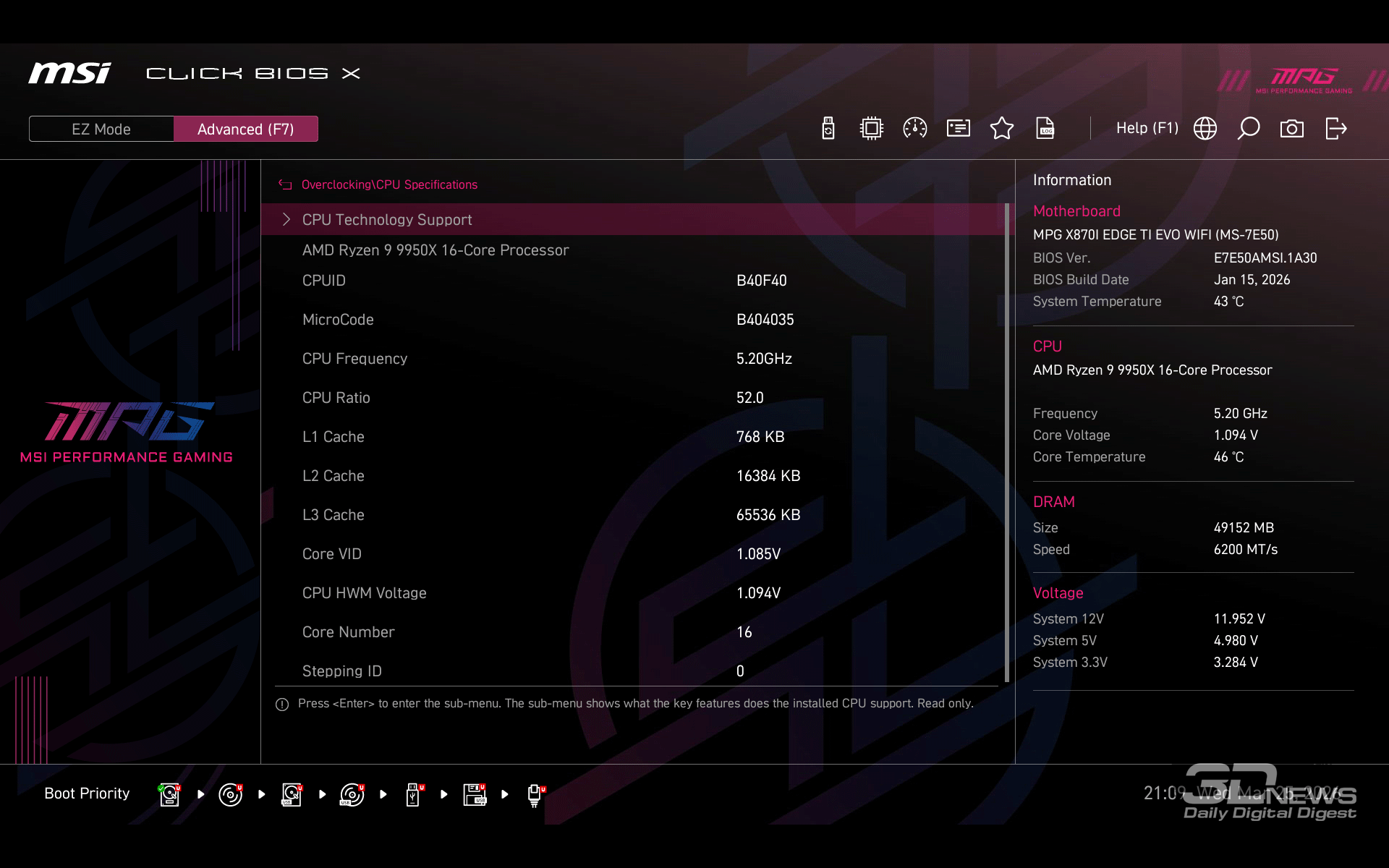Select the network cable boot device
This screenshot has height=868, width=1389.
tap(535, 794)
